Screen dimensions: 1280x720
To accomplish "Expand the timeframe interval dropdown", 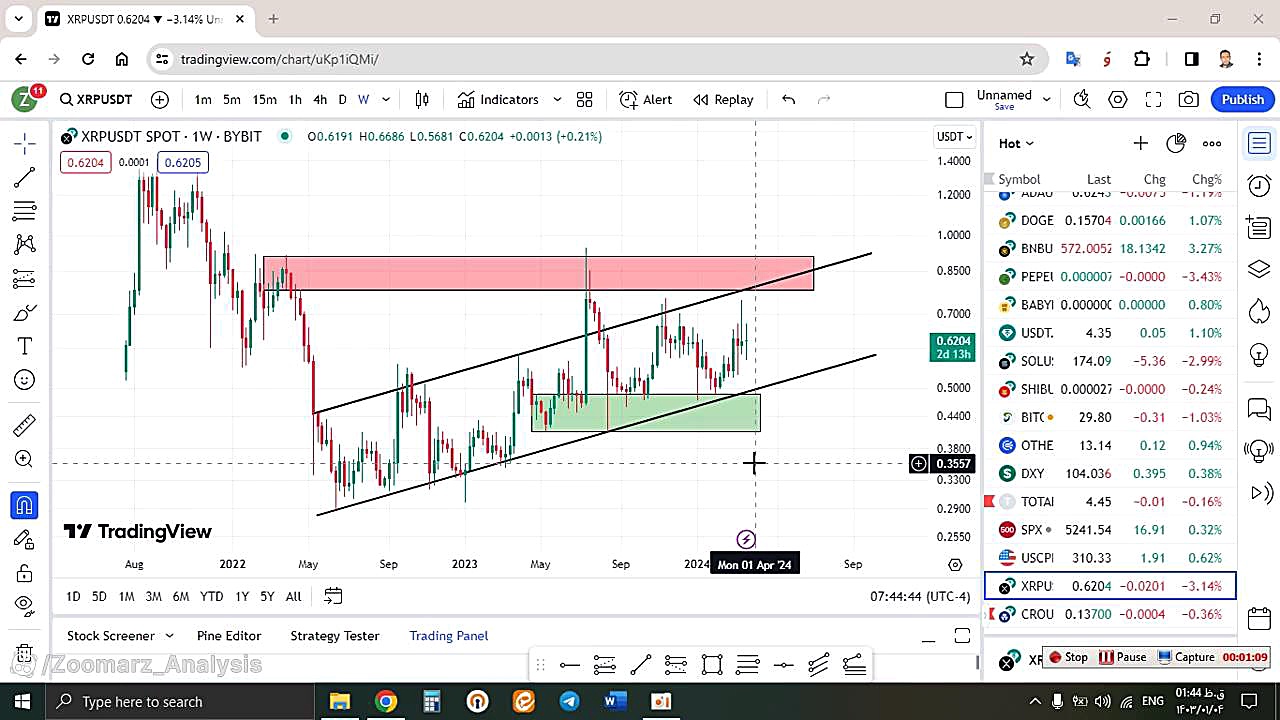I will 386,99.
